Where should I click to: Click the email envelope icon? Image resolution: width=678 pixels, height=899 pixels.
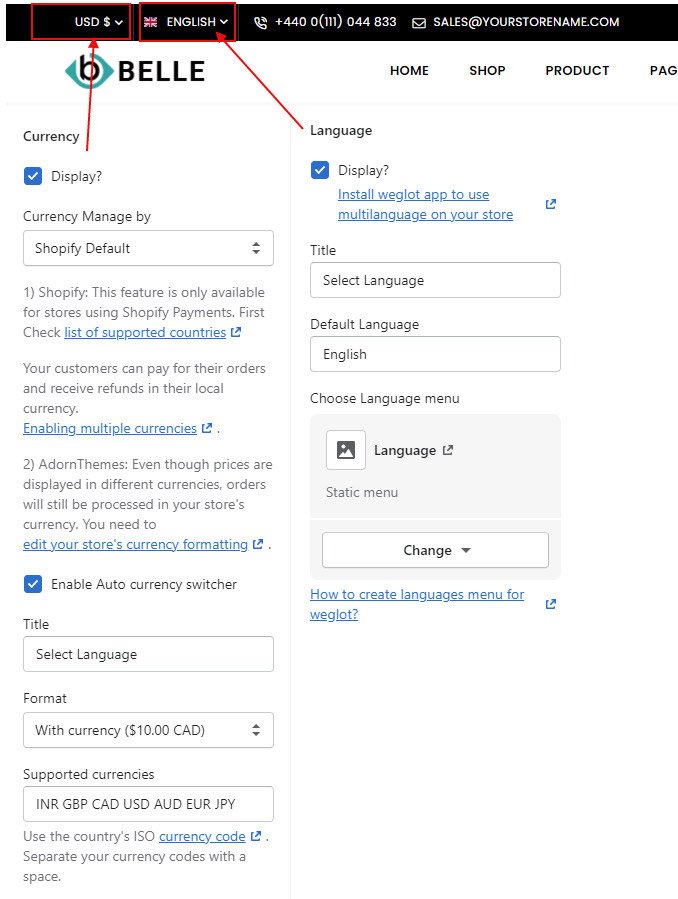click(418, 22)
